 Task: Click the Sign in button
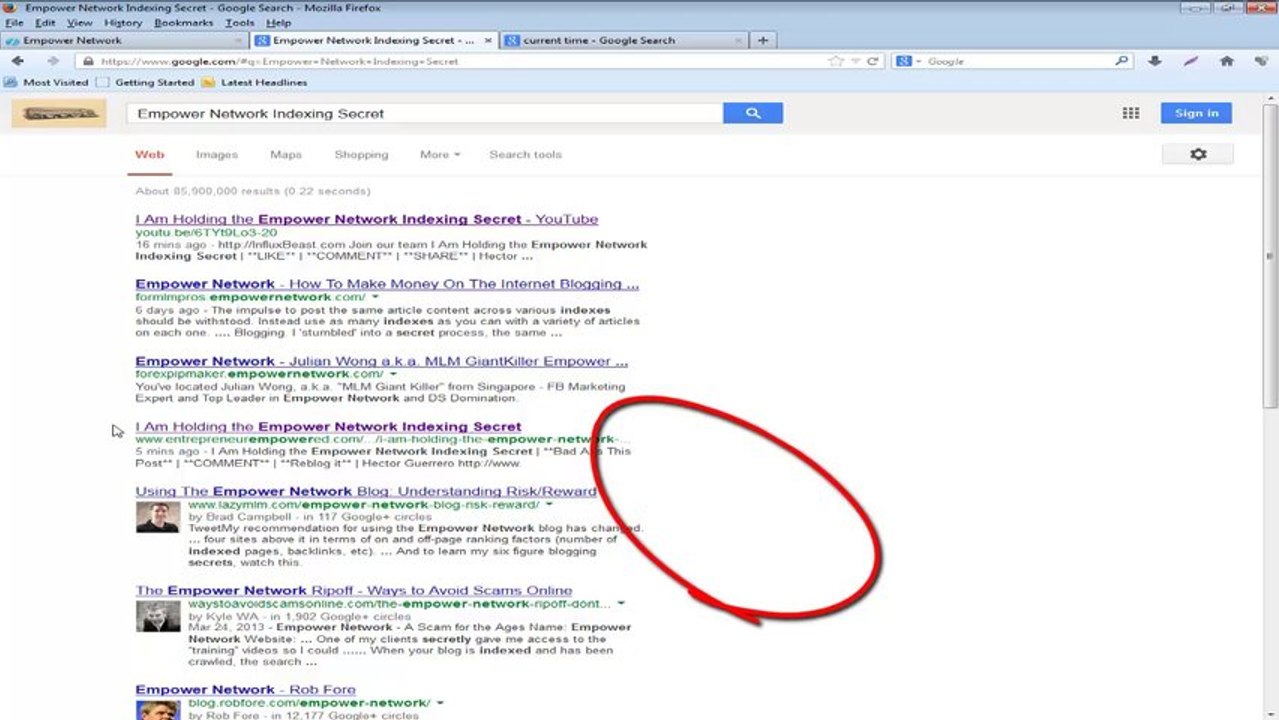pos(1196,113)
